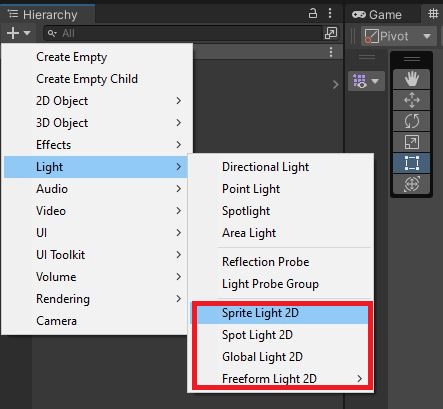This screenshot has height=409, width=443.
Task: Create a Light Probe Group
Action: tap(281, 284)
